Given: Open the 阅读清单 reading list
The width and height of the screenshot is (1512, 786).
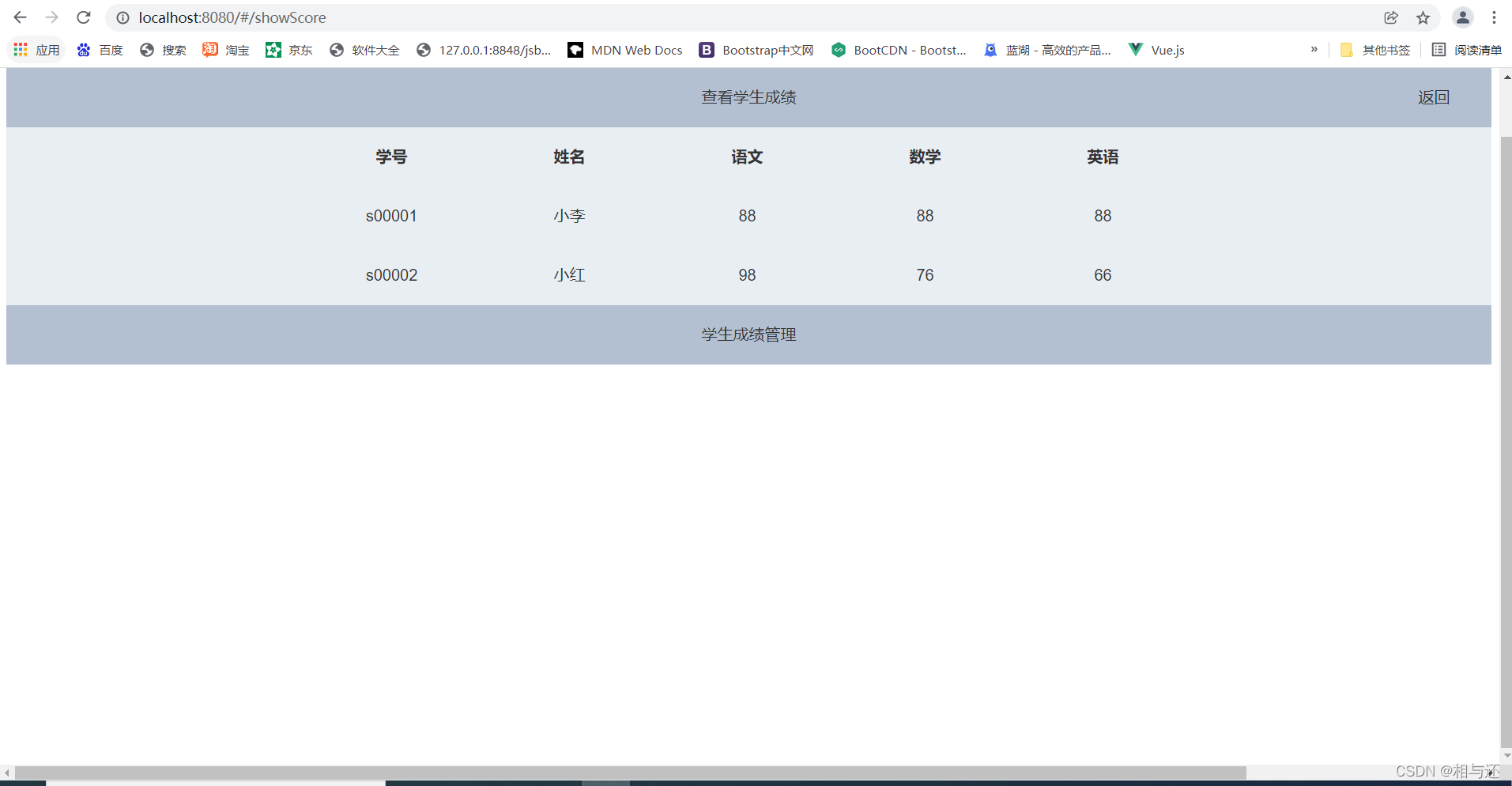Looking at the screenshot, I should 1467,50.
